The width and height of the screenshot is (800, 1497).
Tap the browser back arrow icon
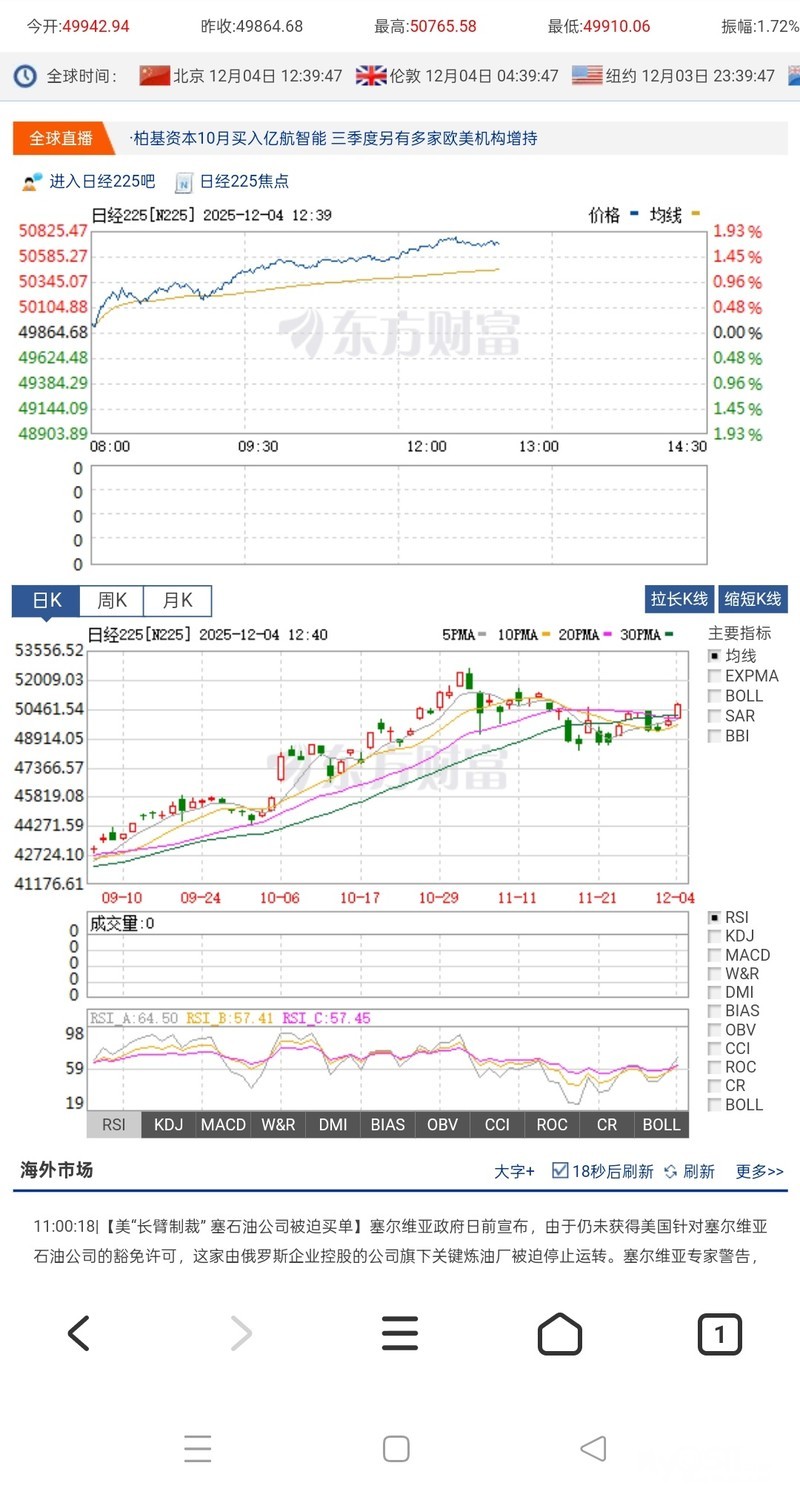pos(79,1333)
